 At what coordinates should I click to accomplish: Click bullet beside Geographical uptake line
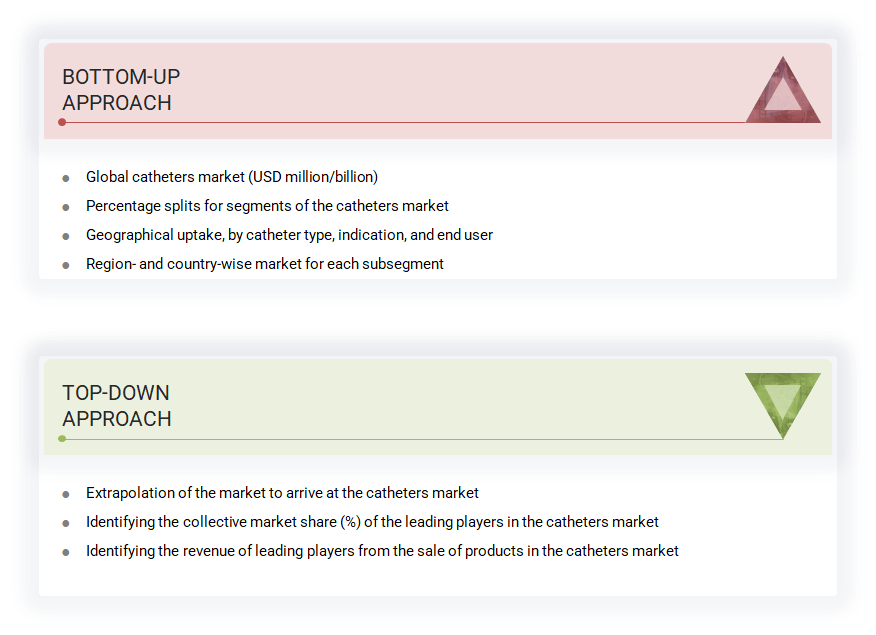coord(66,236)
